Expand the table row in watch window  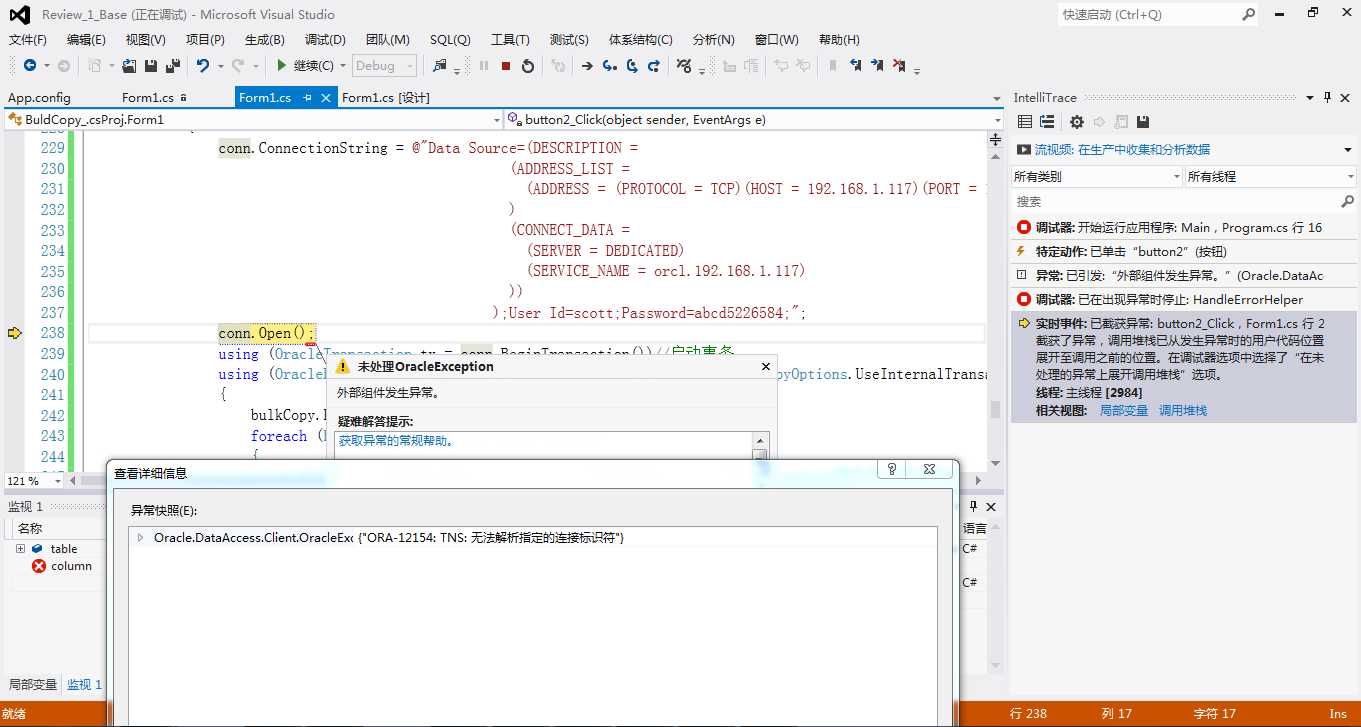pyautogui.click(x=20, y=549)
